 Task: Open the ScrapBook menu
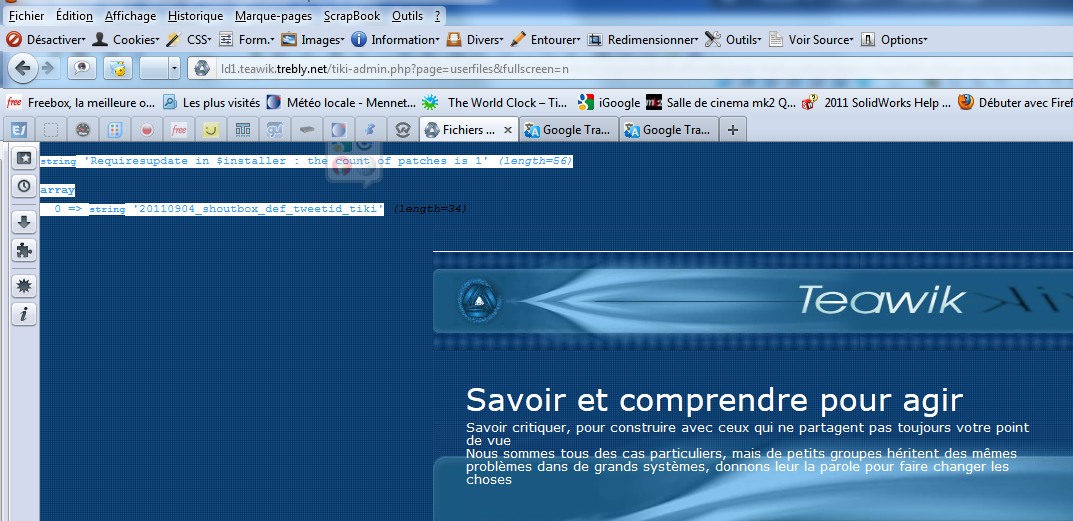pos(352,16)
